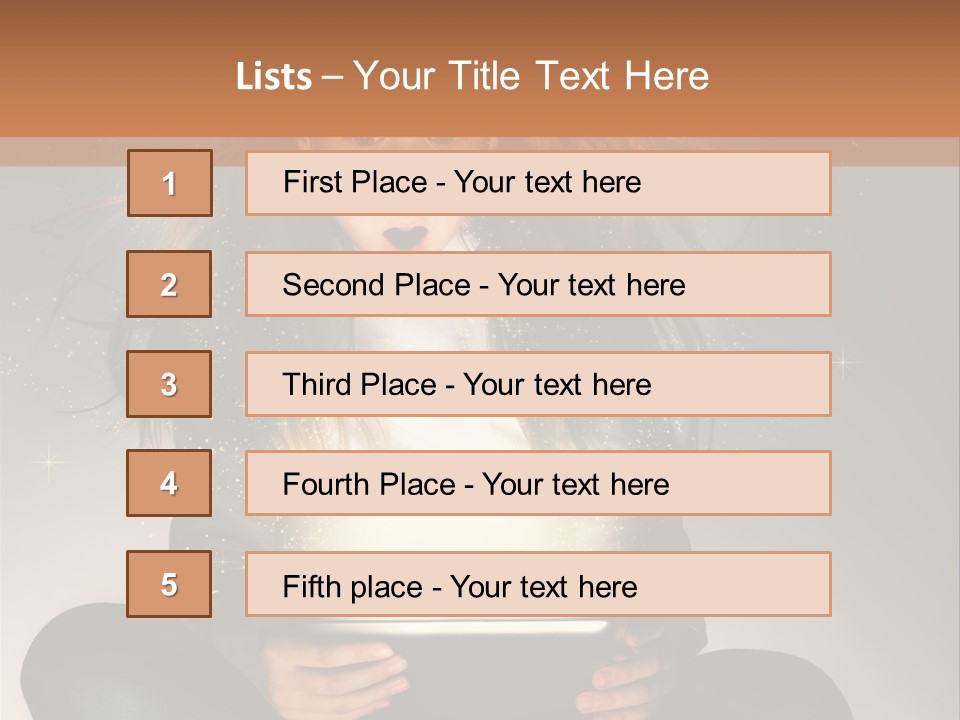Select the number 2 box

point(169,284)
